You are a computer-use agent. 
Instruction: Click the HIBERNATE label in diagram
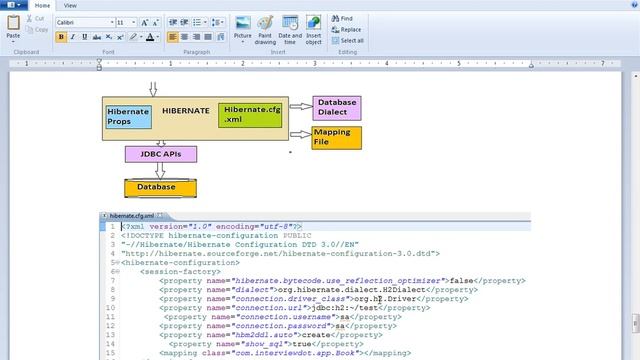coord(186,111)
